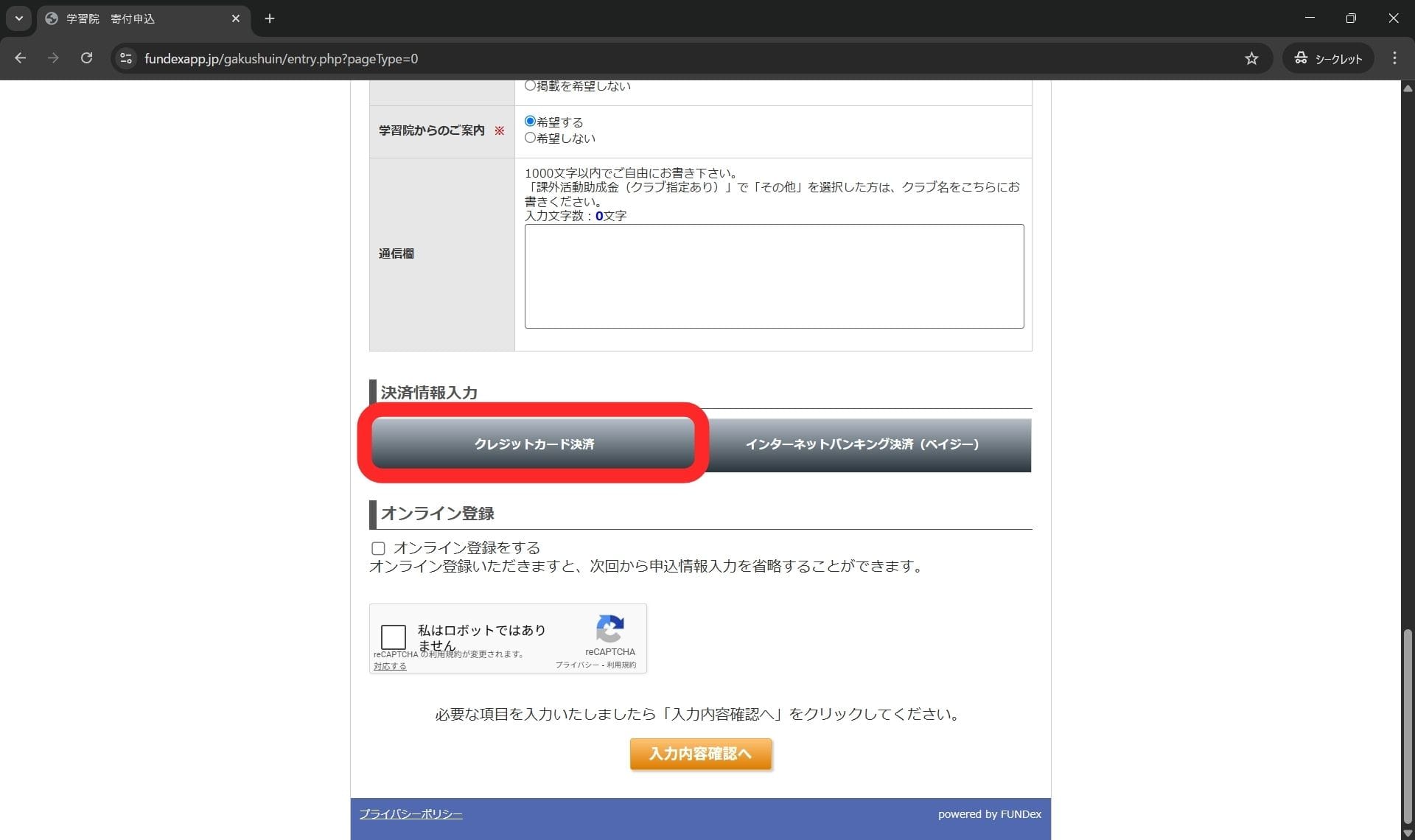Image resolution: width=1415 pixels, height=840 pixels.
Task: Select the 希望しない radio button
Action: (x=530, y=138)
